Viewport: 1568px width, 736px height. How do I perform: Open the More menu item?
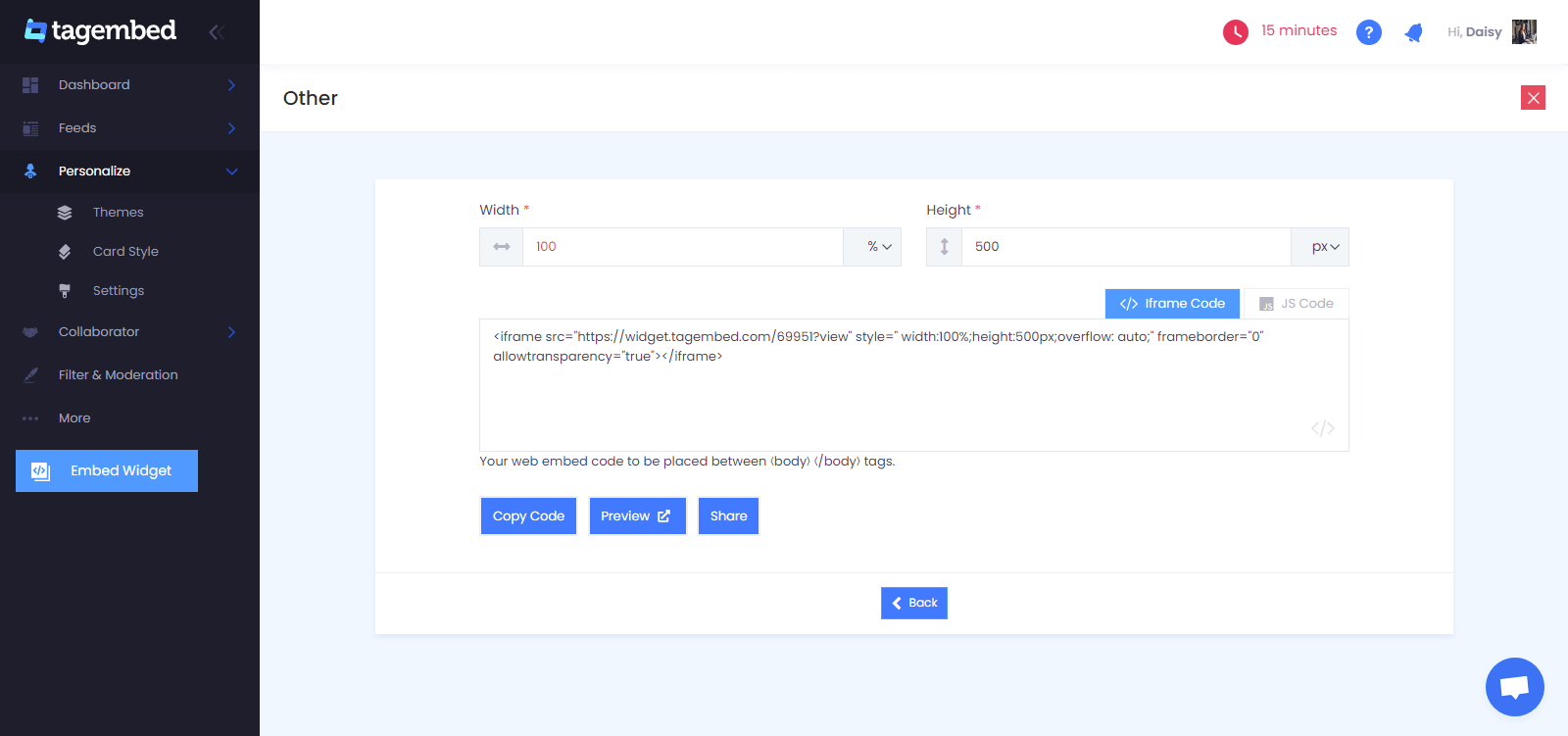[129, 418]
